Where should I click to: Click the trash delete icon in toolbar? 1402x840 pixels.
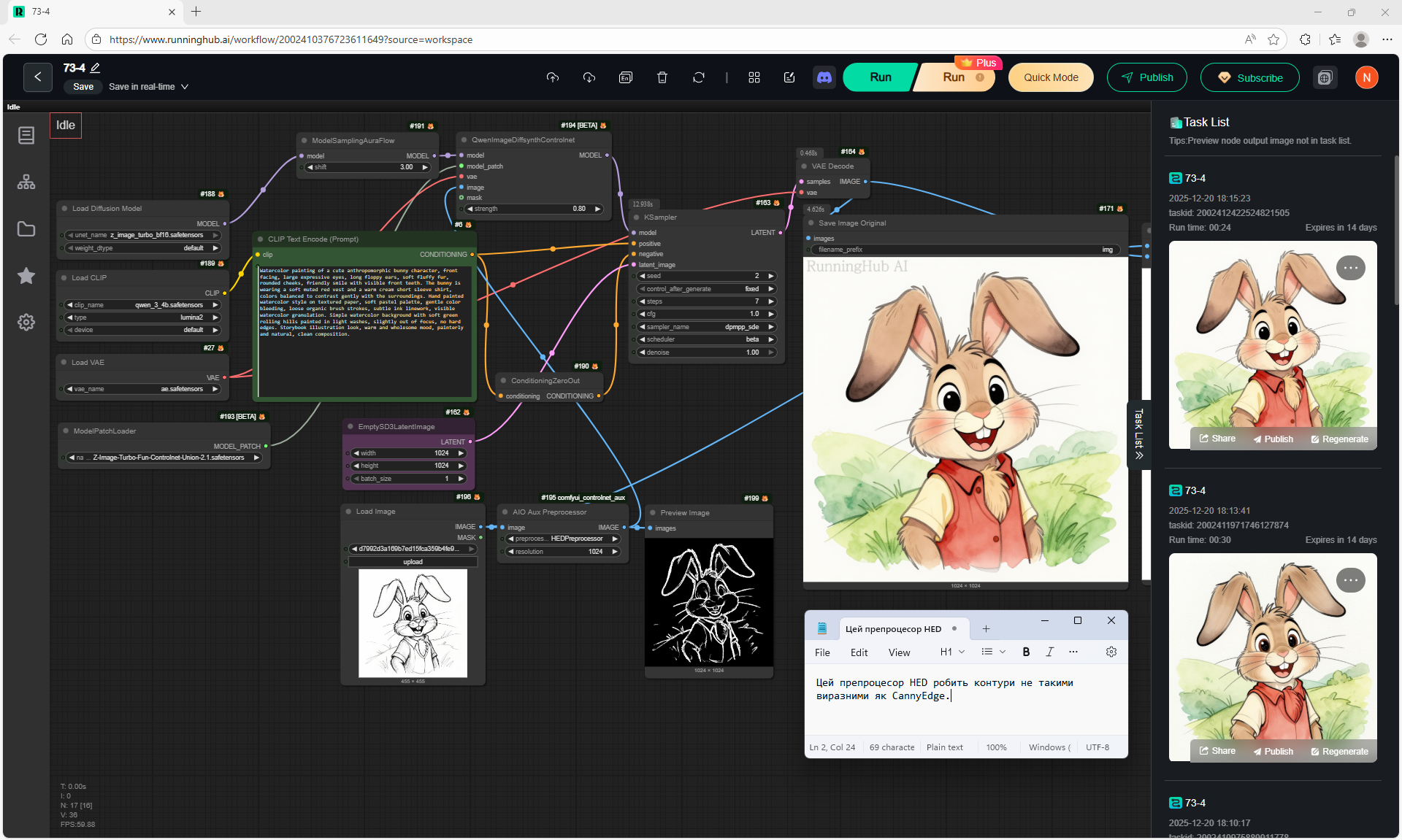tap(662, 77)
